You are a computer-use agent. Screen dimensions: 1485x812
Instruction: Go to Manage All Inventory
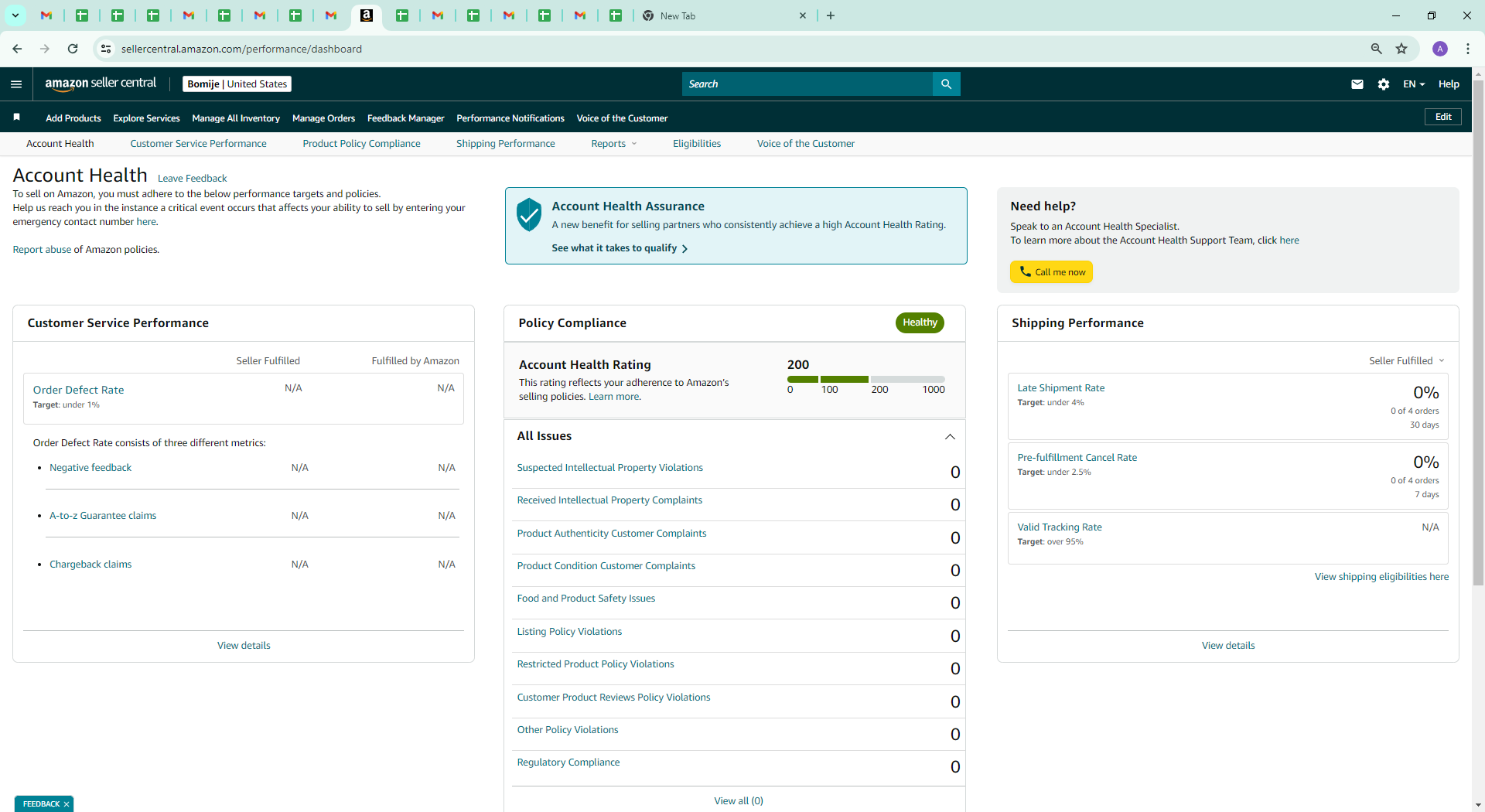pos(236,118)
